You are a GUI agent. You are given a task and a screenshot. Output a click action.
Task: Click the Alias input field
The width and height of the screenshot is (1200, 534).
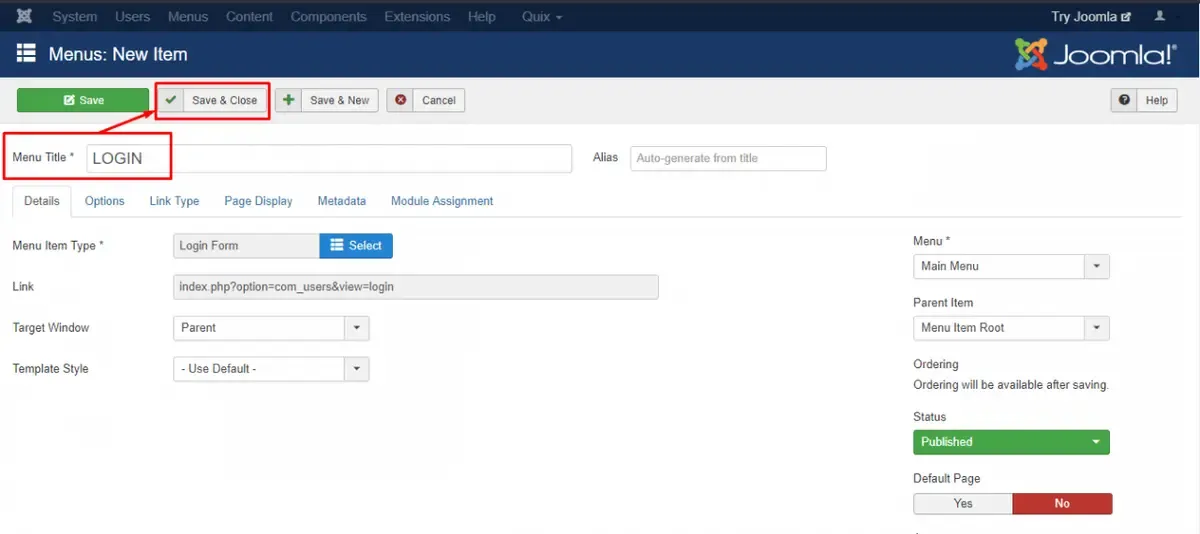(x=728, y=158)
